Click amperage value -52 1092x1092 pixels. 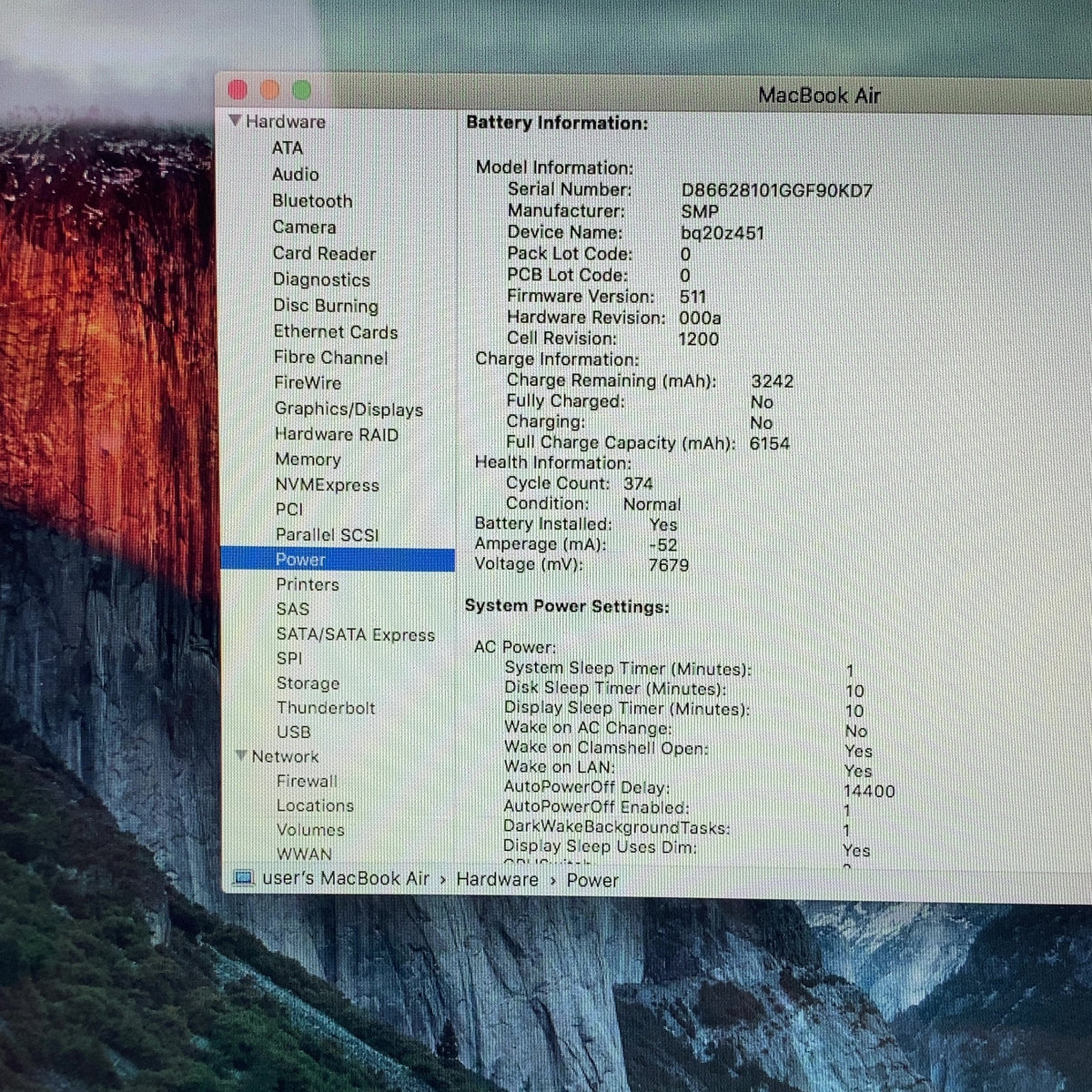tap(663, 545)
